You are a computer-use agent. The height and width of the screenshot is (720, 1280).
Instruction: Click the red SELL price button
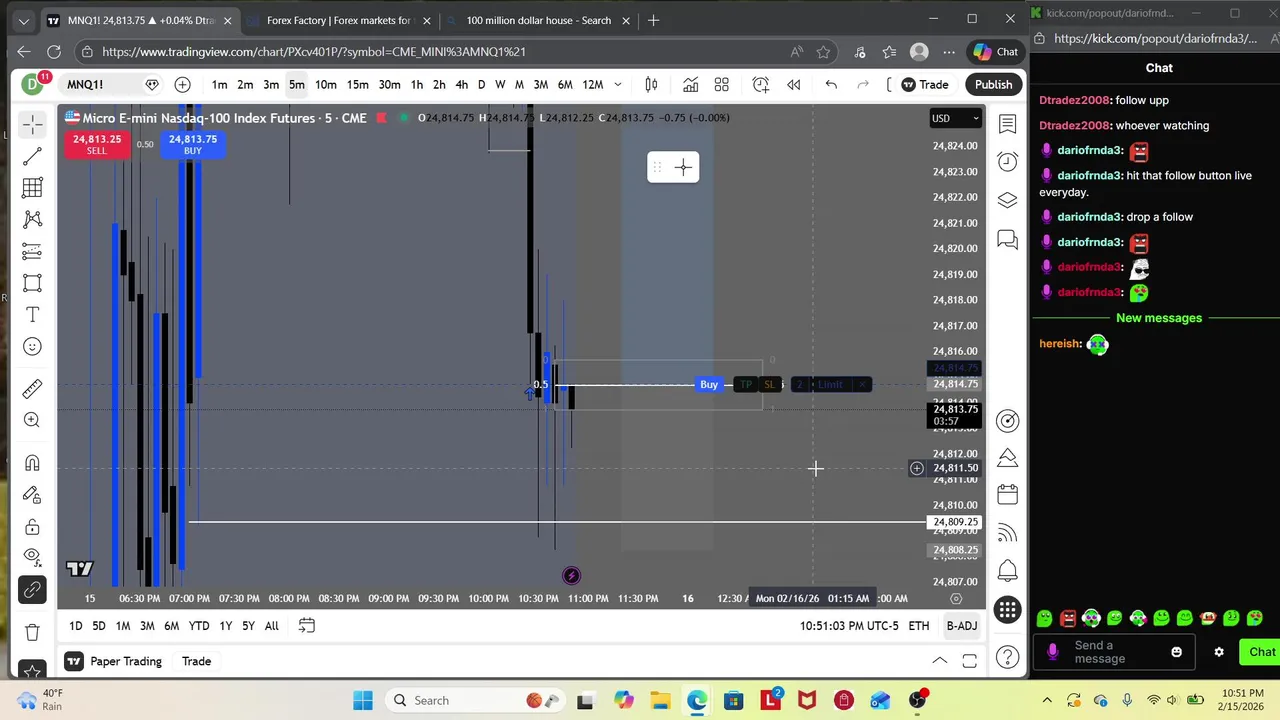click(96, 145)
